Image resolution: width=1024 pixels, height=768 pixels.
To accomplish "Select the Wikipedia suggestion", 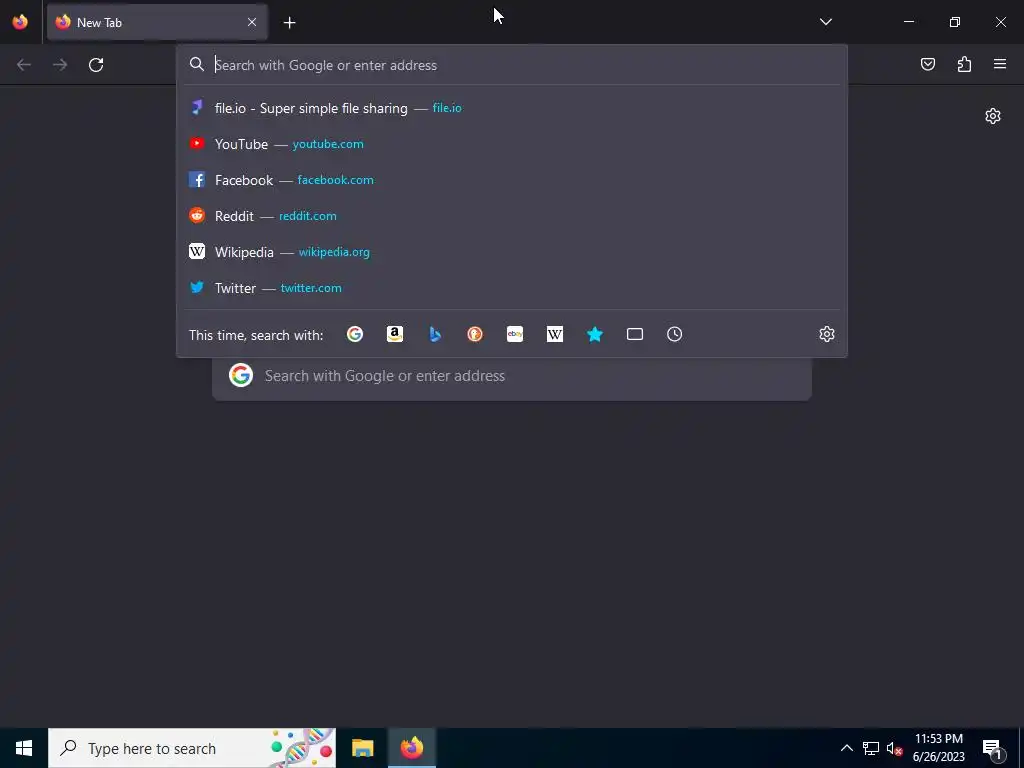I will (x=511, y=251).
